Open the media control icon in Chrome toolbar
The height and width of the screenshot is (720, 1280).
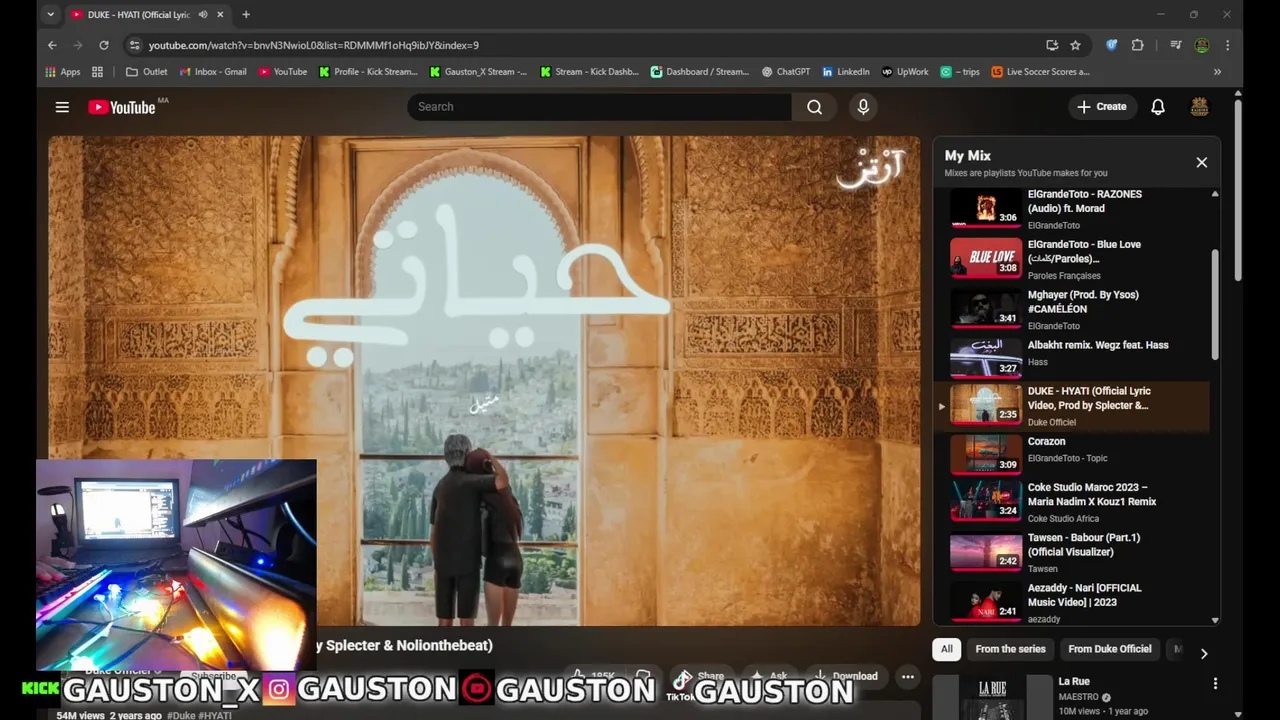pyautogui.click(x=1176, y=45)
